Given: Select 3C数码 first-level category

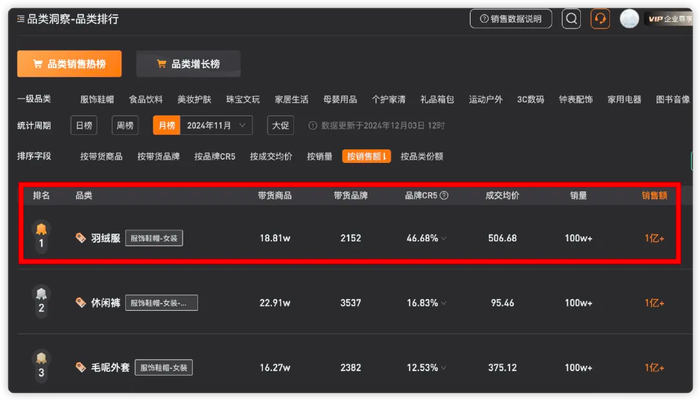Looking at the screenshot, I should click(x=531, y=99).
